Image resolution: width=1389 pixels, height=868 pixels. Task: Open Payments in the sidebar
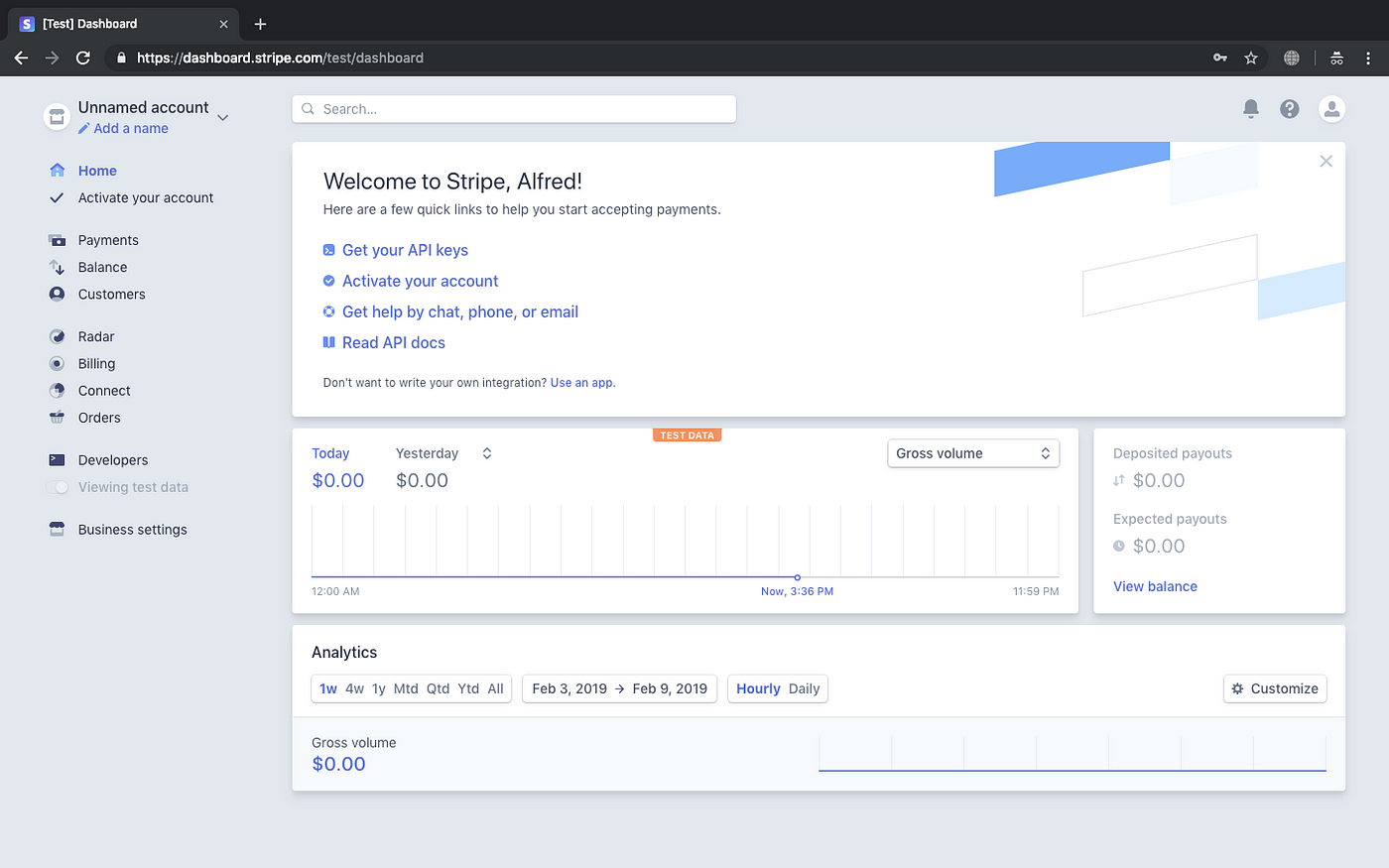pos(108,240)
